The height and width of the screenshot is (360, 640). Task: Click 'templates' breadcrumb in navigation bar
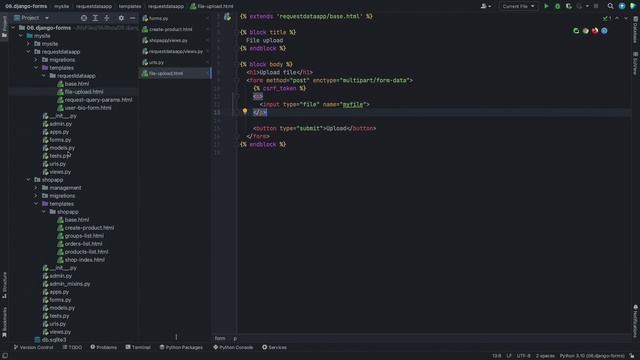(x=130, y=6)
